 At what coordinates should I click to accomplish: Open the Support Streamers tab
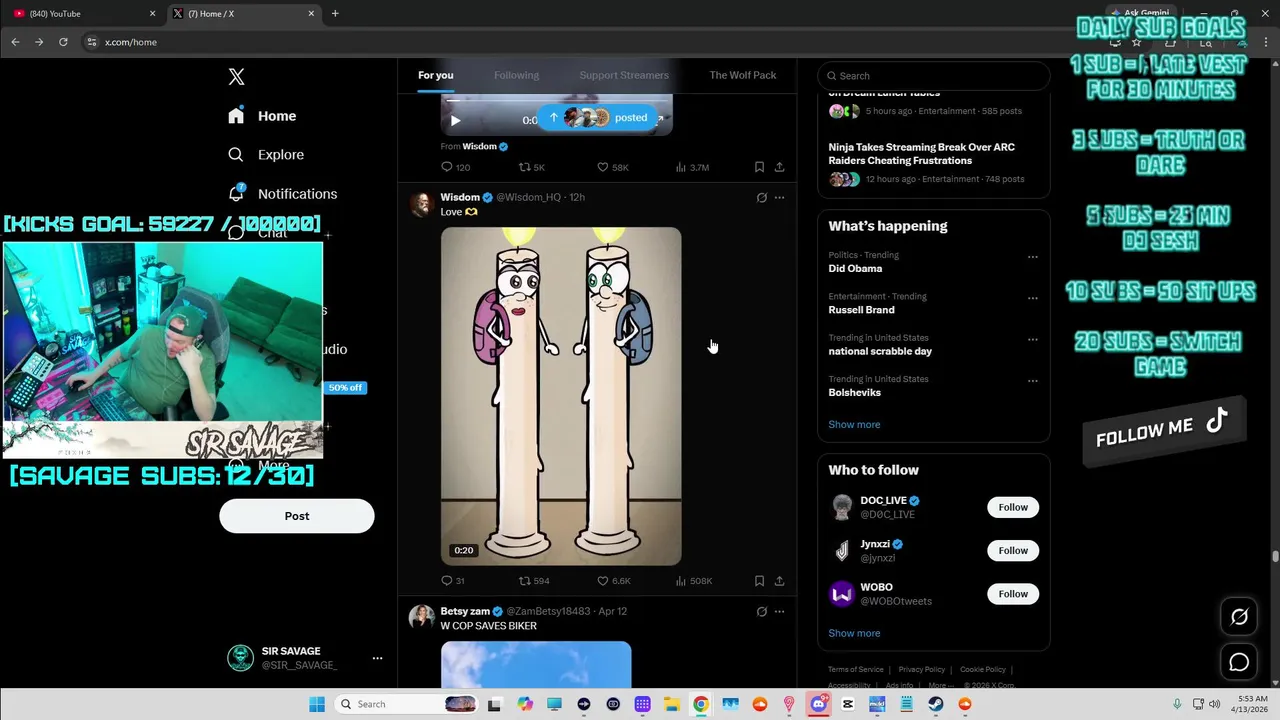pos(624,75)
